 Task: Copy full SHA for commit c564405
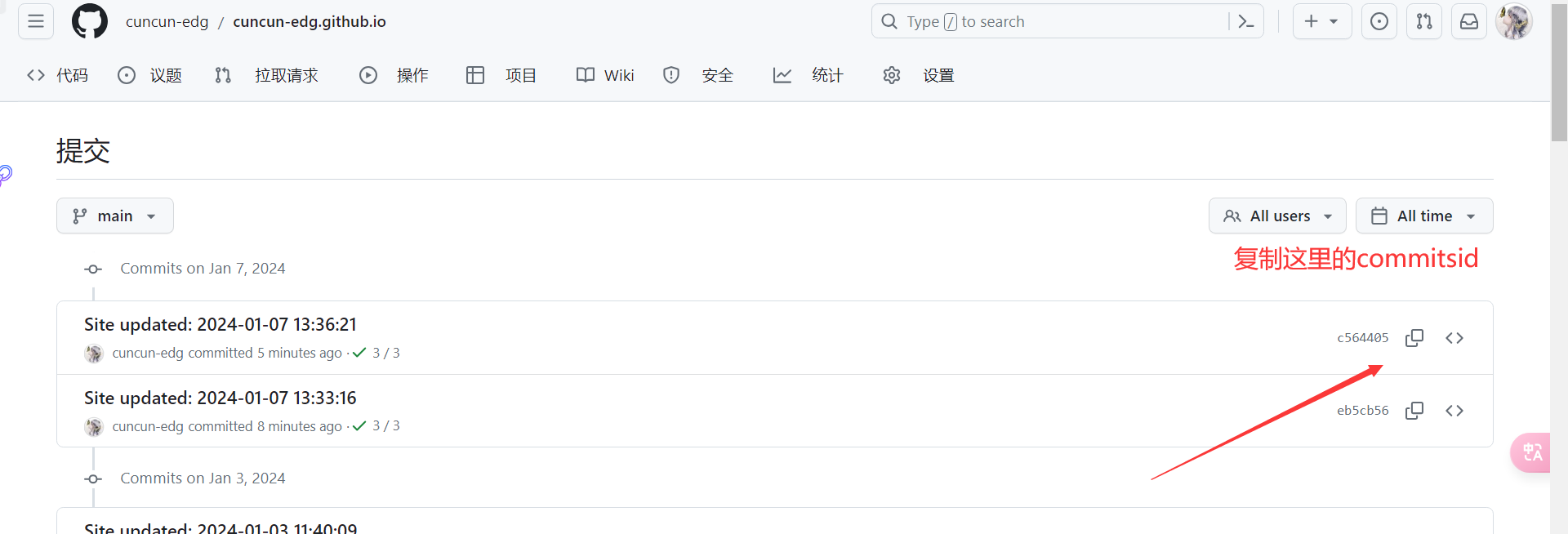1414,338
